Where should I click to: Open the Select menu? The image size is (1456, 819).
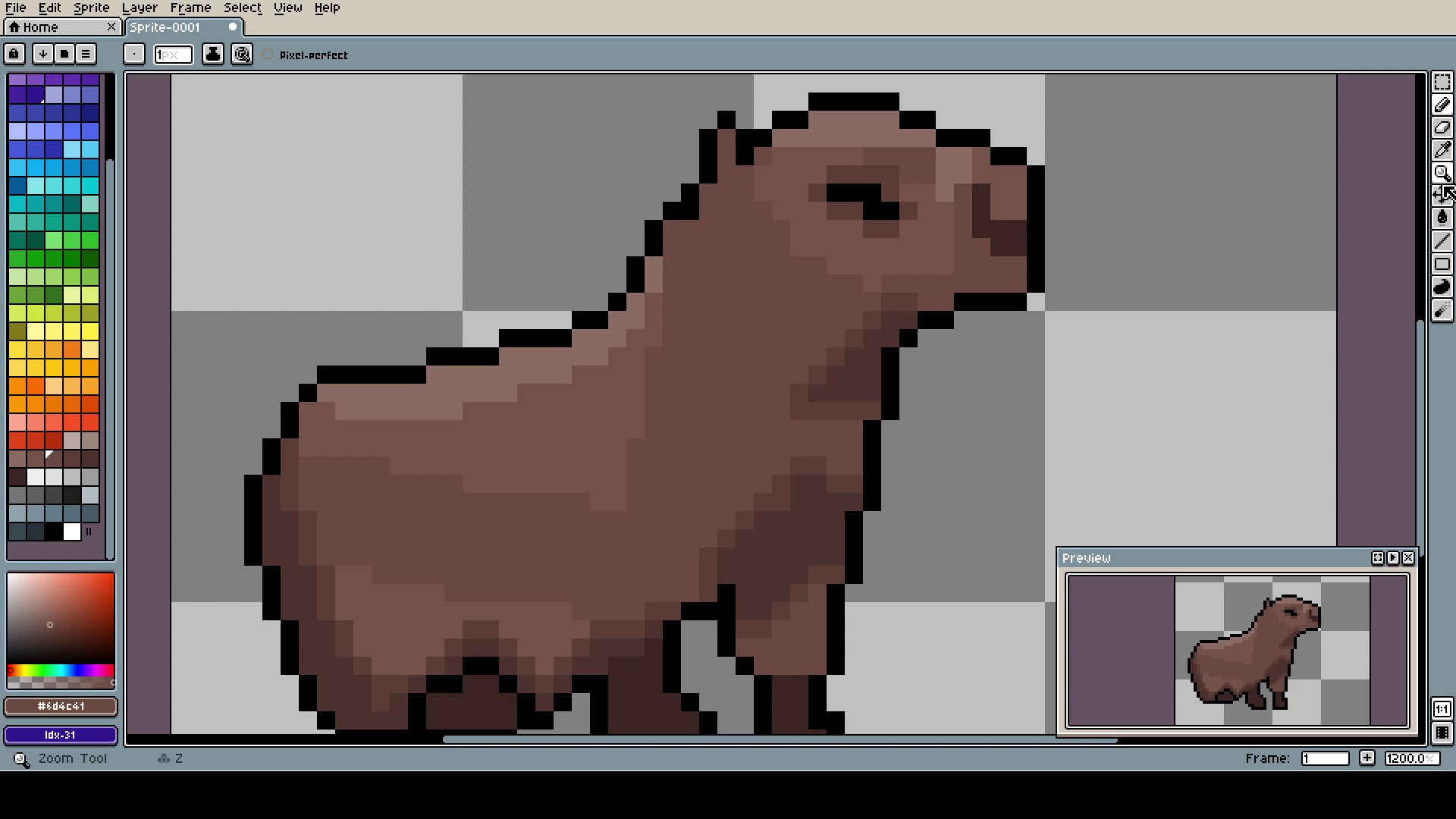[242, 8]
